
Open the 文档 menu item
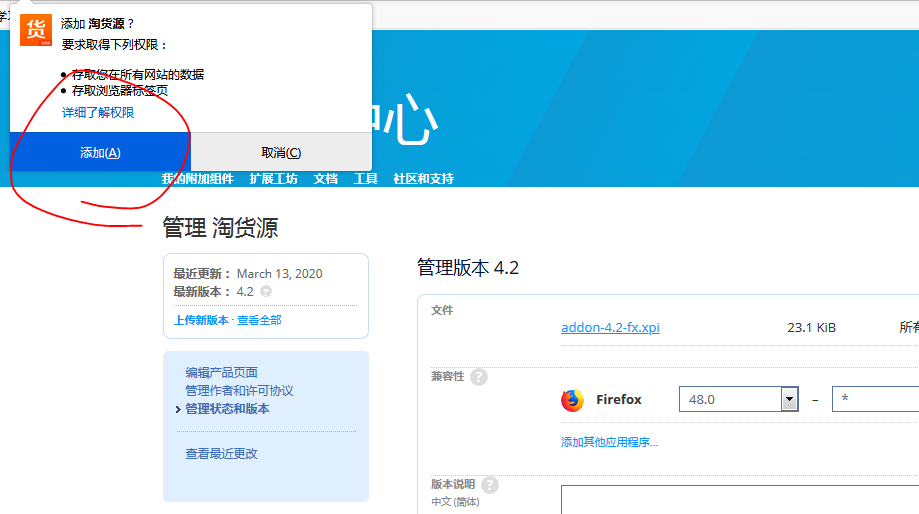325,179
